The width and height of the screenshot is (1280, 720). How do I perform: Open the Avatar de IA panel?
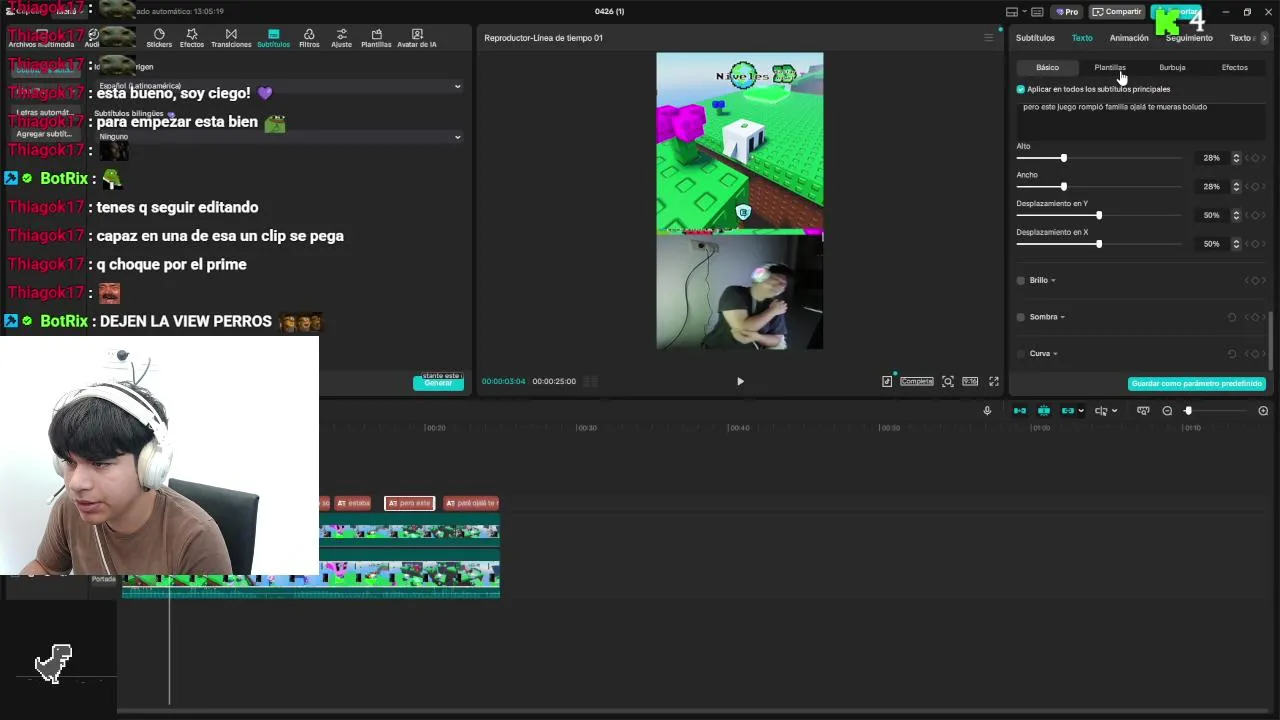pos(417,38)
